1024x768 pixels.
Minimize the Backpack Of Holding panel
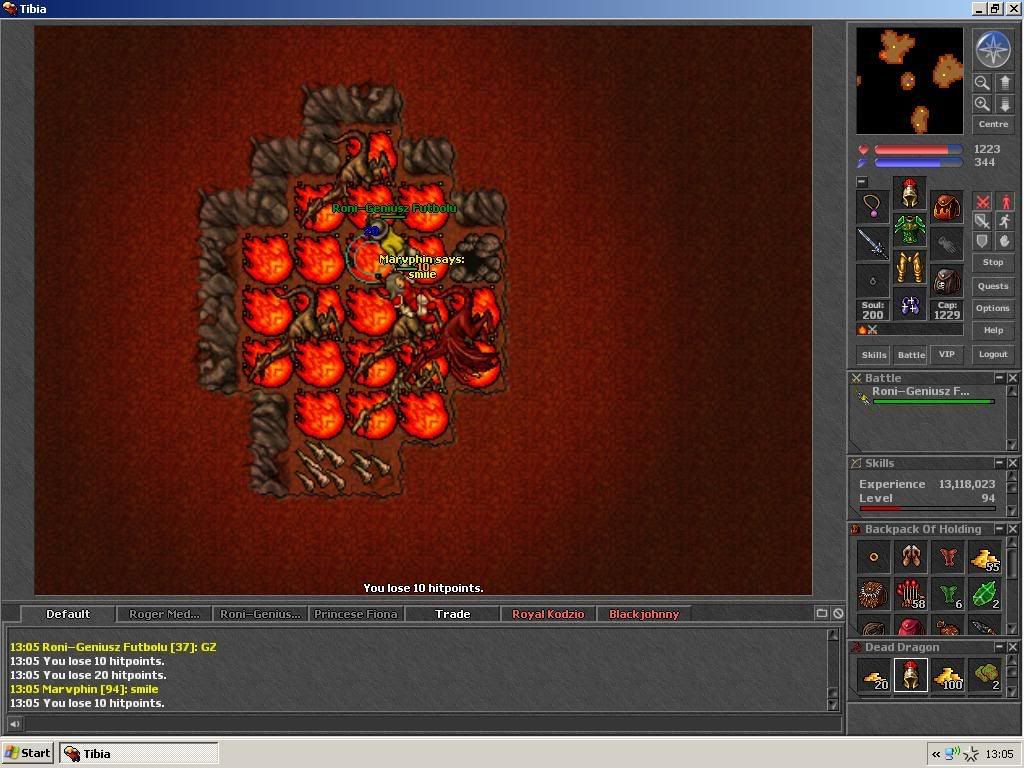coord(999,529)
